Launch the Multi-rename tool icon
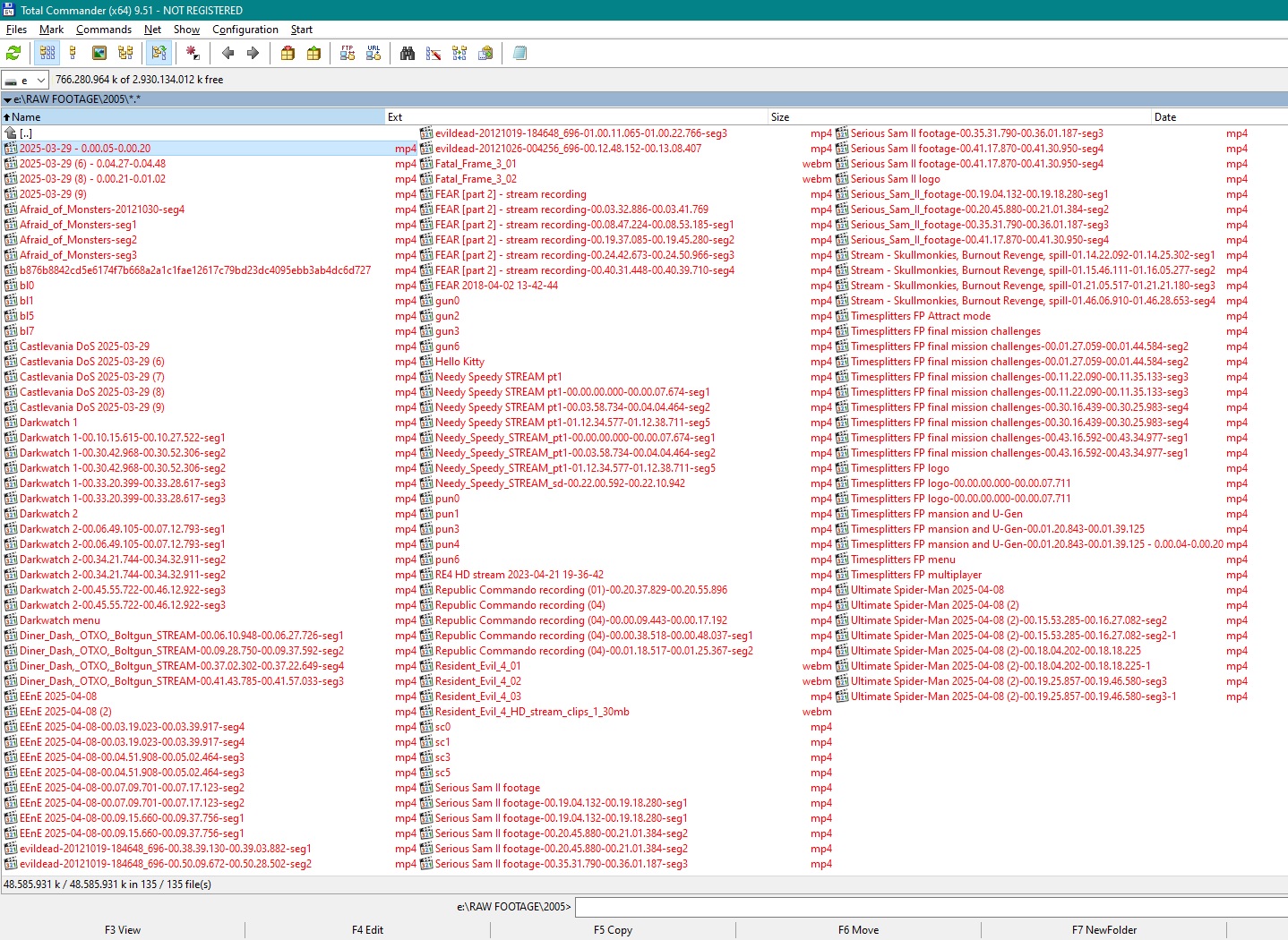 (x=434, y=54)
